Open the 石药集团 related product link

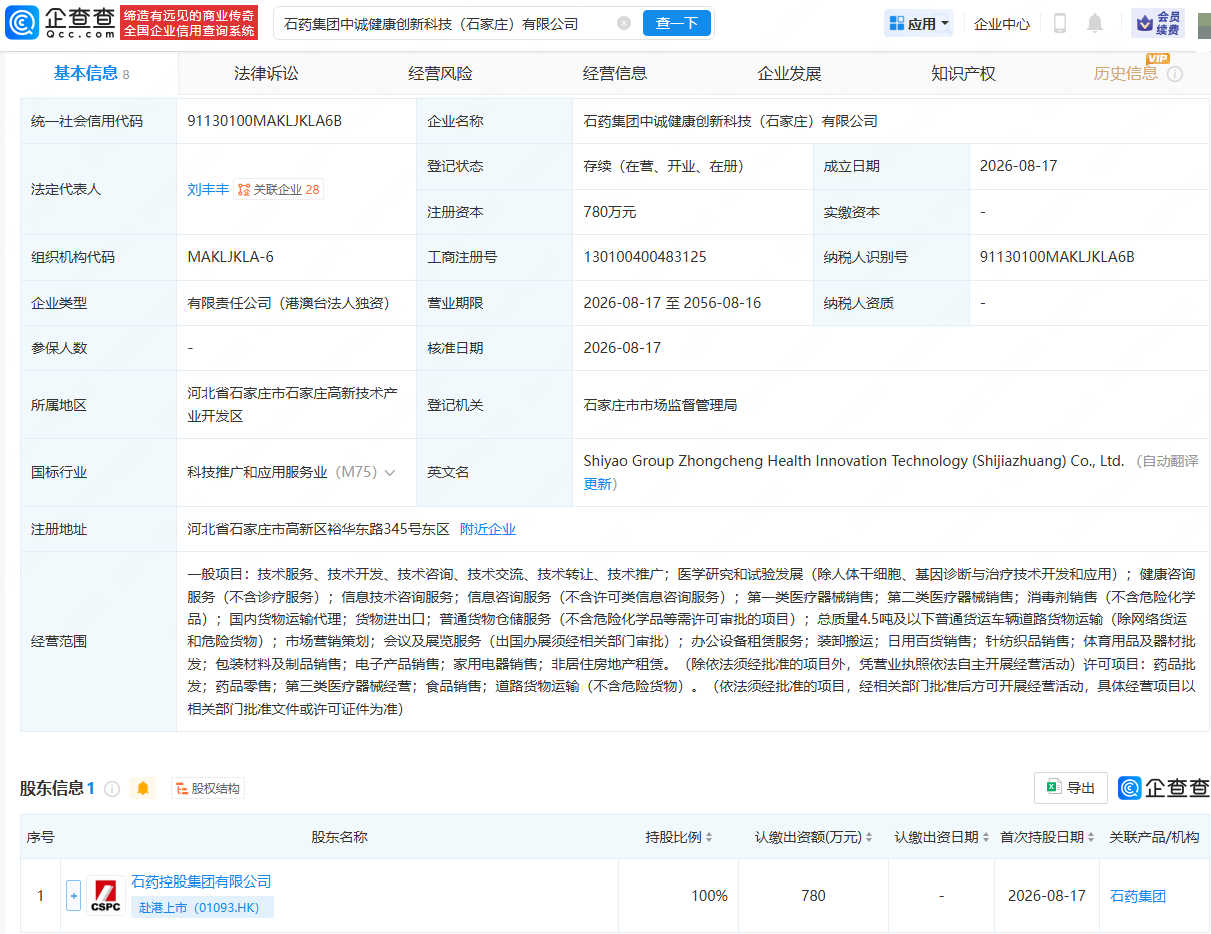[x=1138, y=896]
